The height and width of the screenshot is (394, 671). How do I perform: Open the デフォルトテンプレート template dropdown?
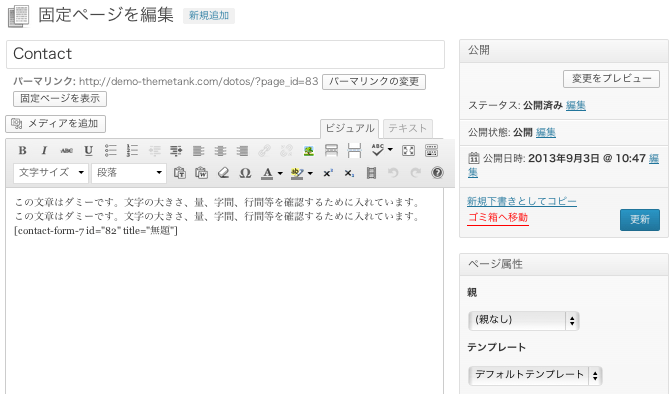[535, 375]
